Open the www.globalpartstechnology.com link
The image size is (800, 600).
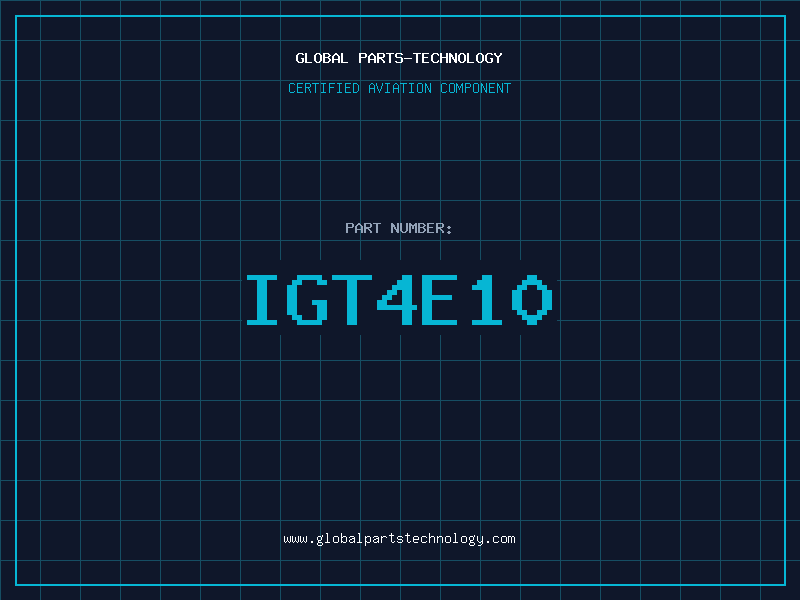point(399,539)
